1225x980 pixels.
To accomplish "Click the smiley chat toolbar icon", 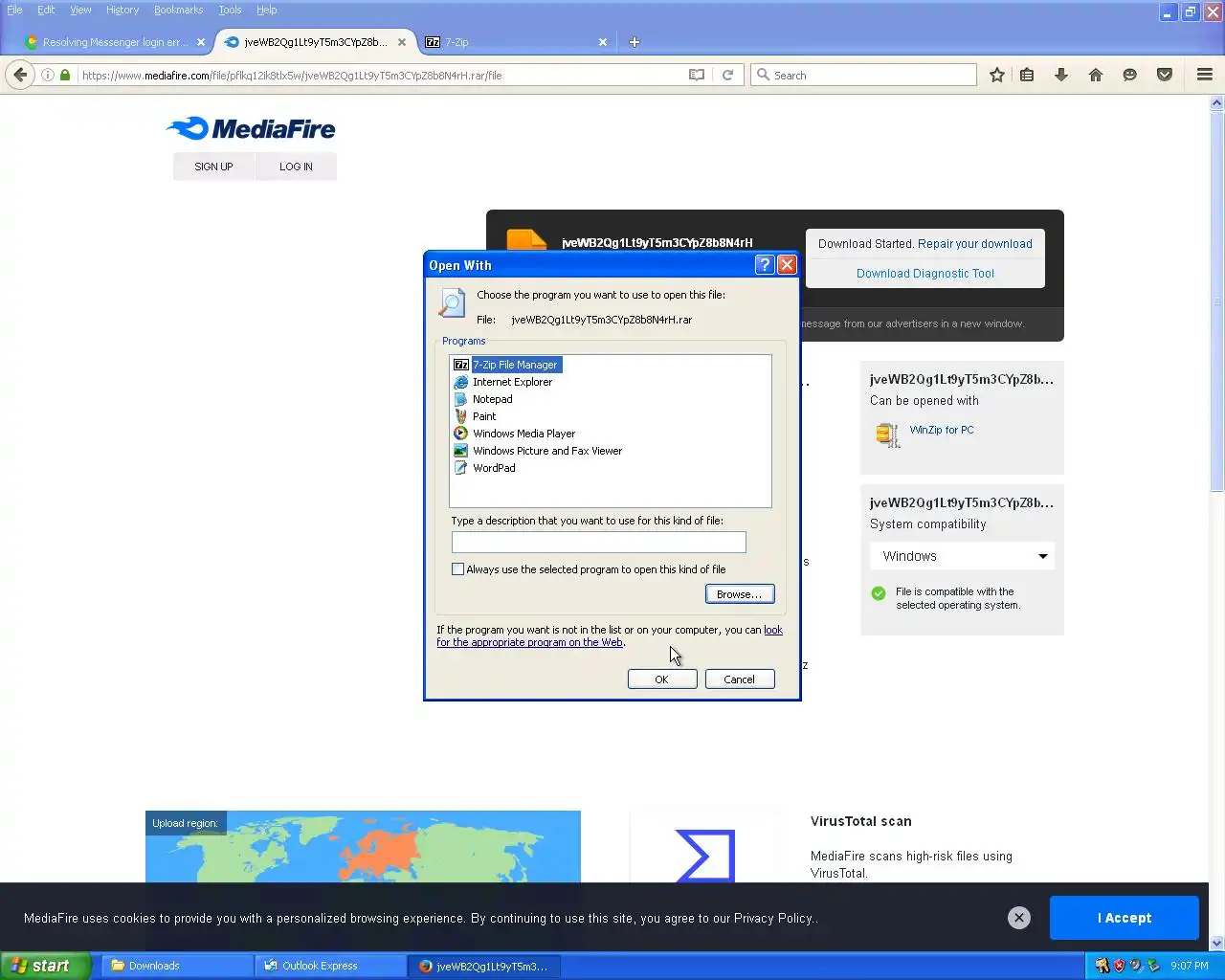I will coord(1130,75).
